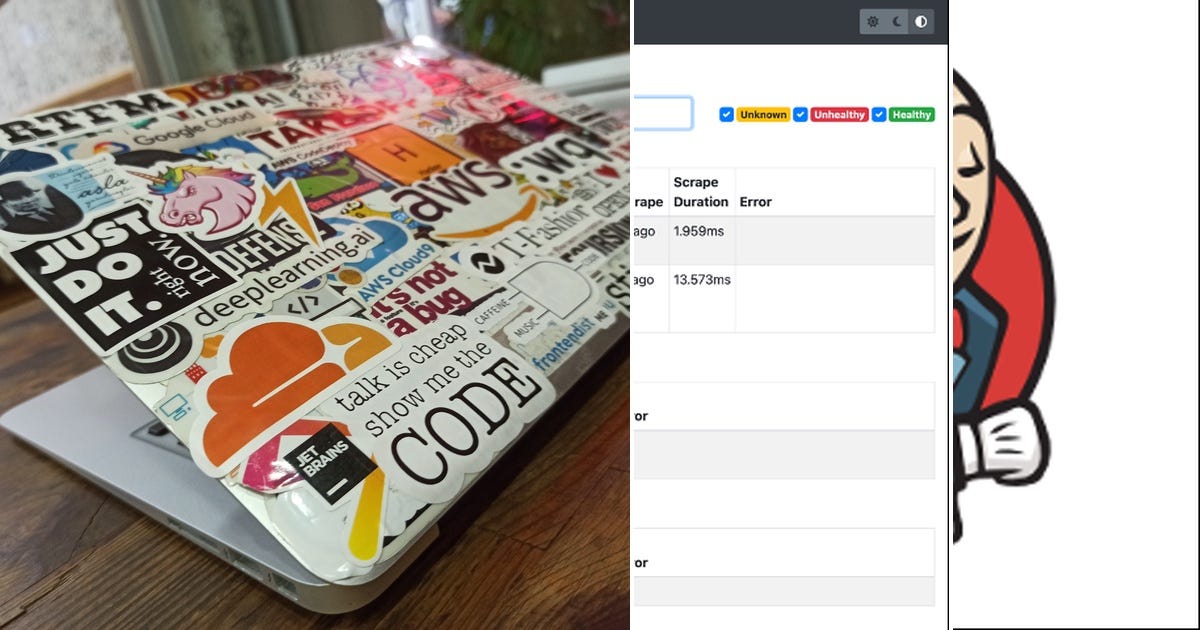Switch to dark theme moon icon

pyautogui.click(x=897, y=21)
